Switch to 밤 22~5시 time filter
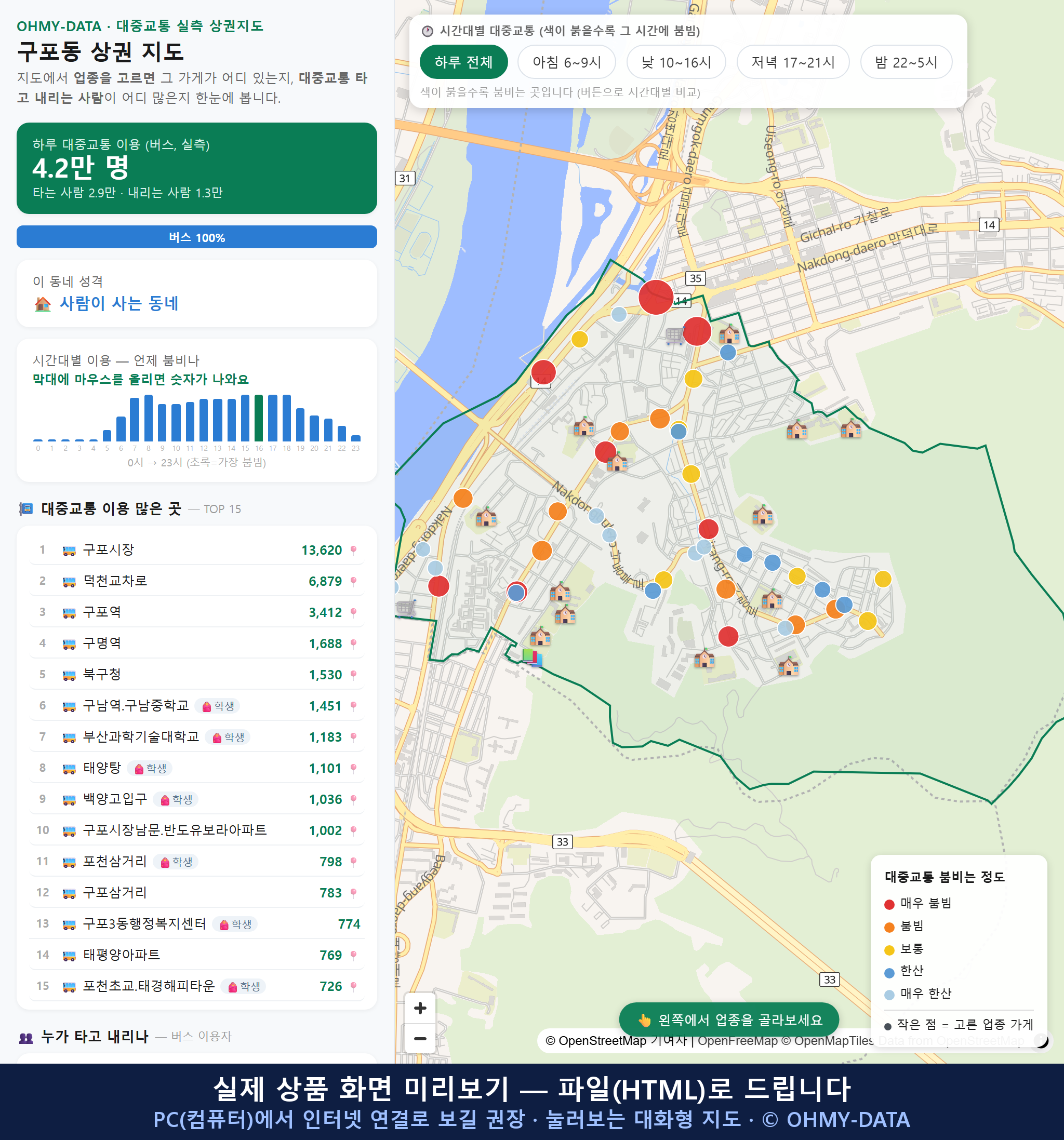Screen dimensions: 1064x1140 [x=906, y=62]
